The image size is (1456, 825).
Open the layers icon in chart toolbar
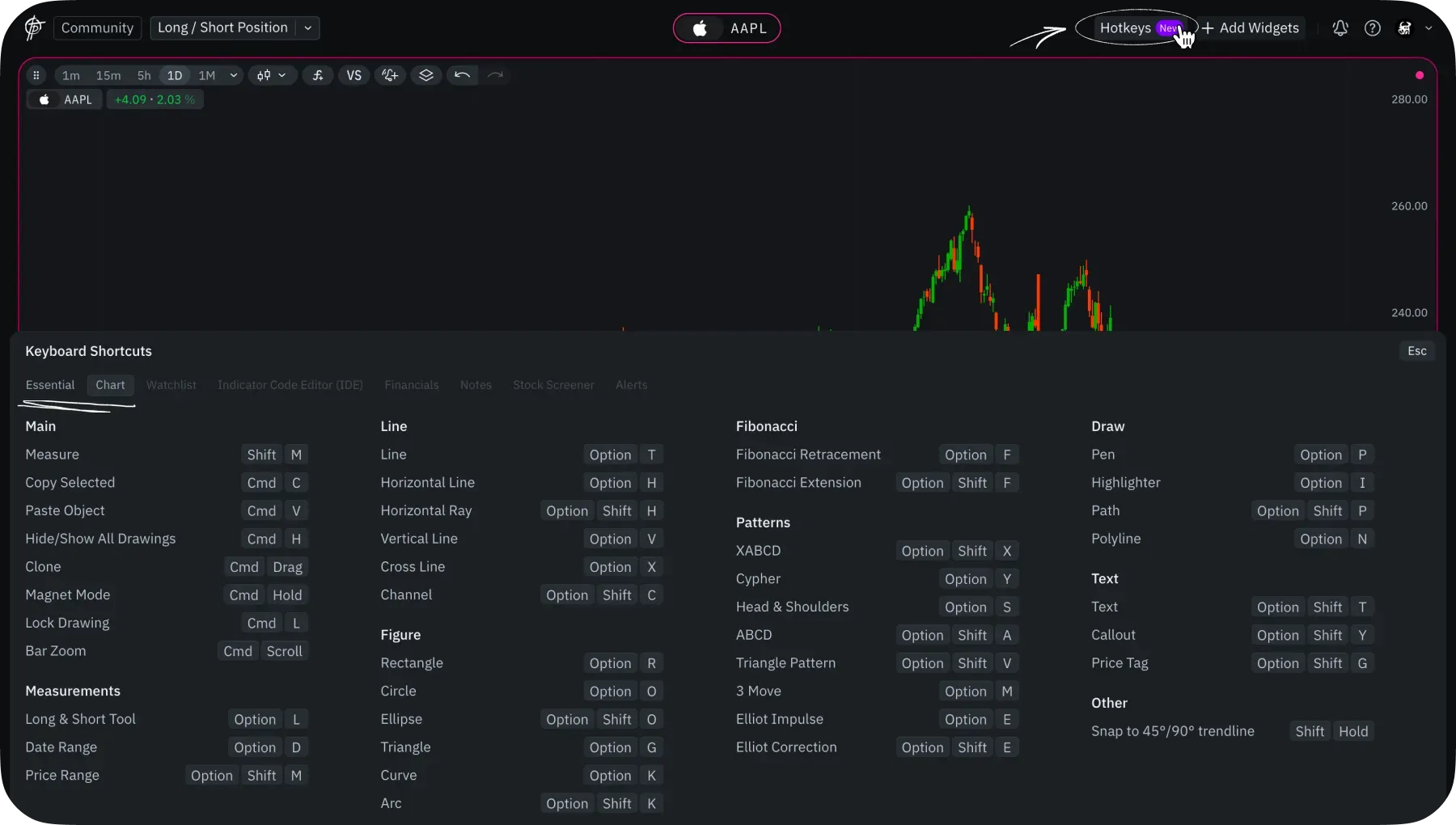pos(426,75)
